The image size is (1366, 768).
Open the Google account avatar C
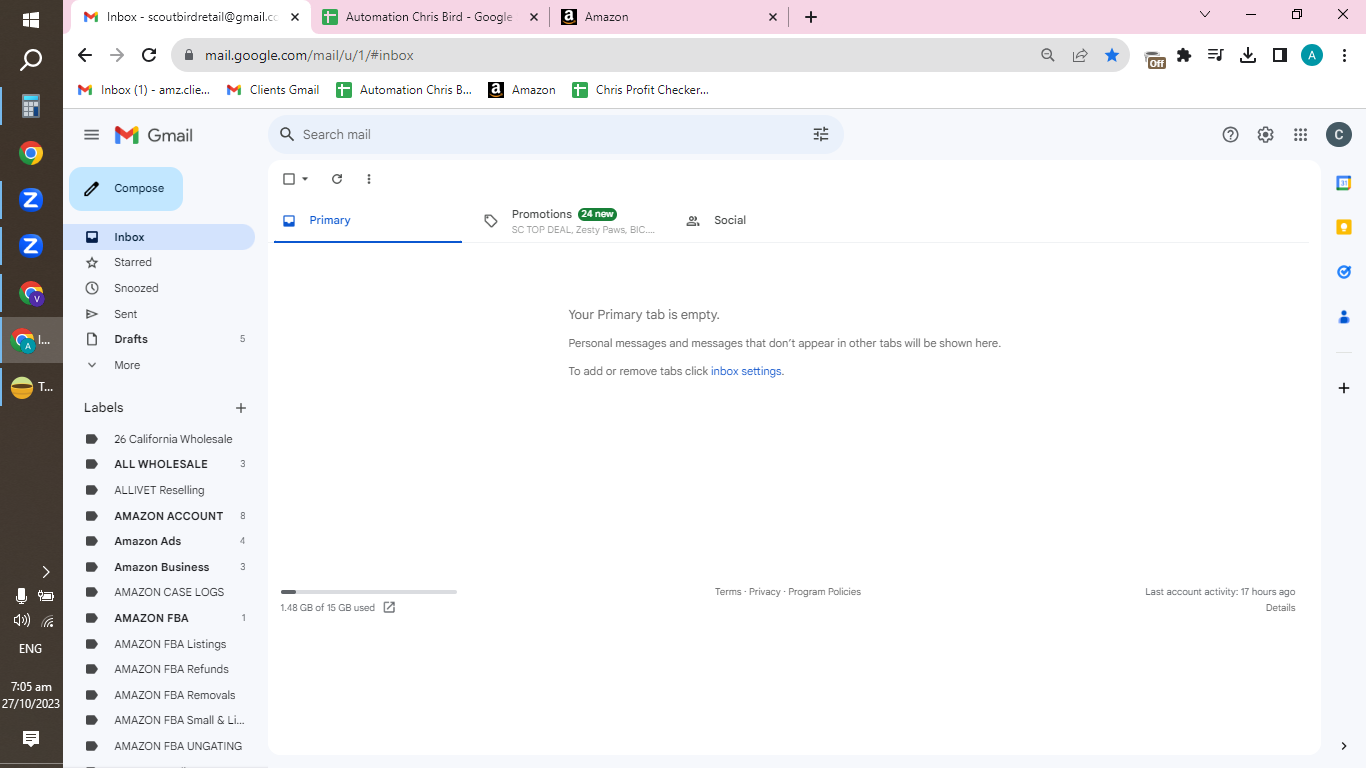[x=1339, y=135]
